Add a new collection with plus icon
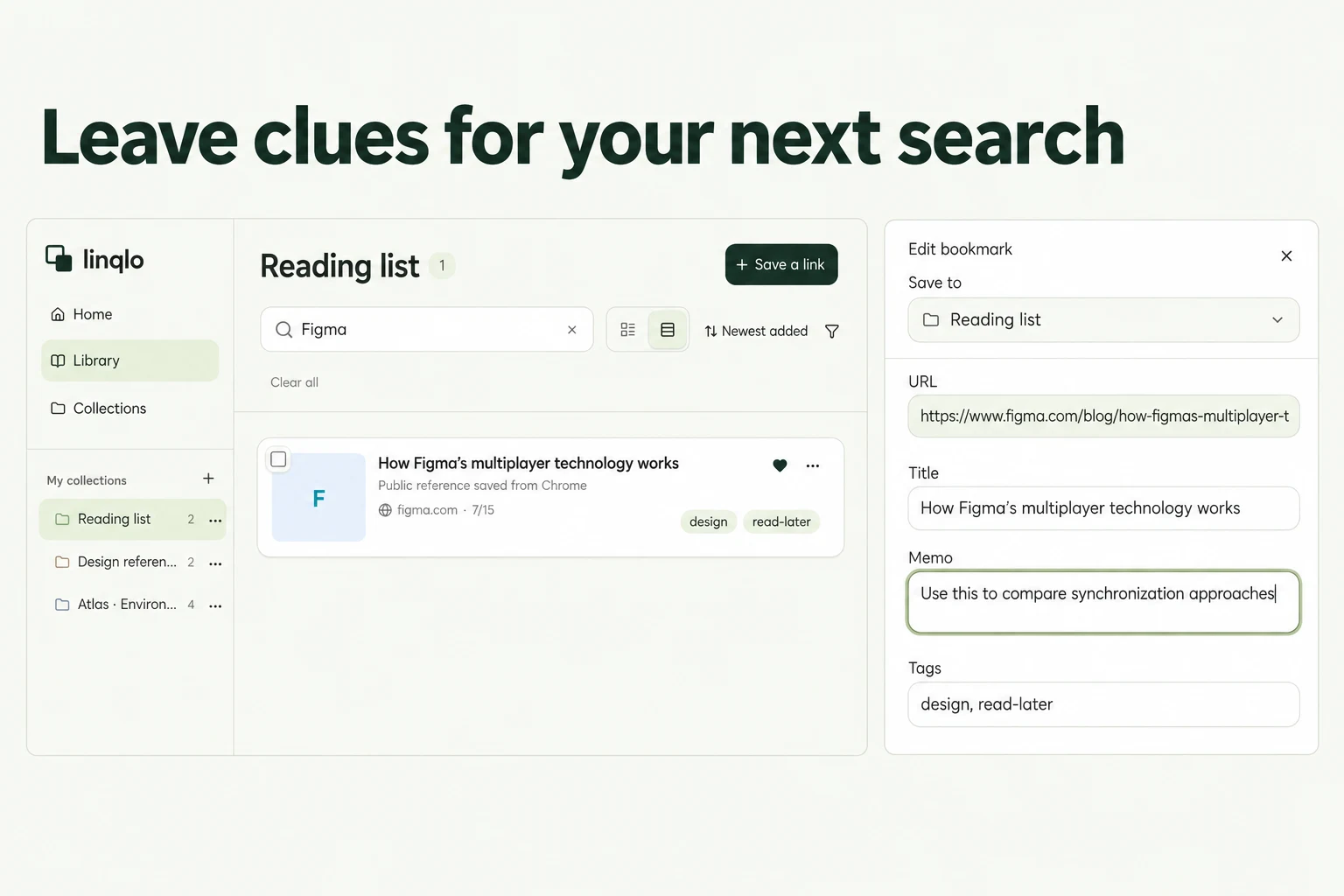The height and width of the screenshot is (896, 1344). (x=208, y=479)
